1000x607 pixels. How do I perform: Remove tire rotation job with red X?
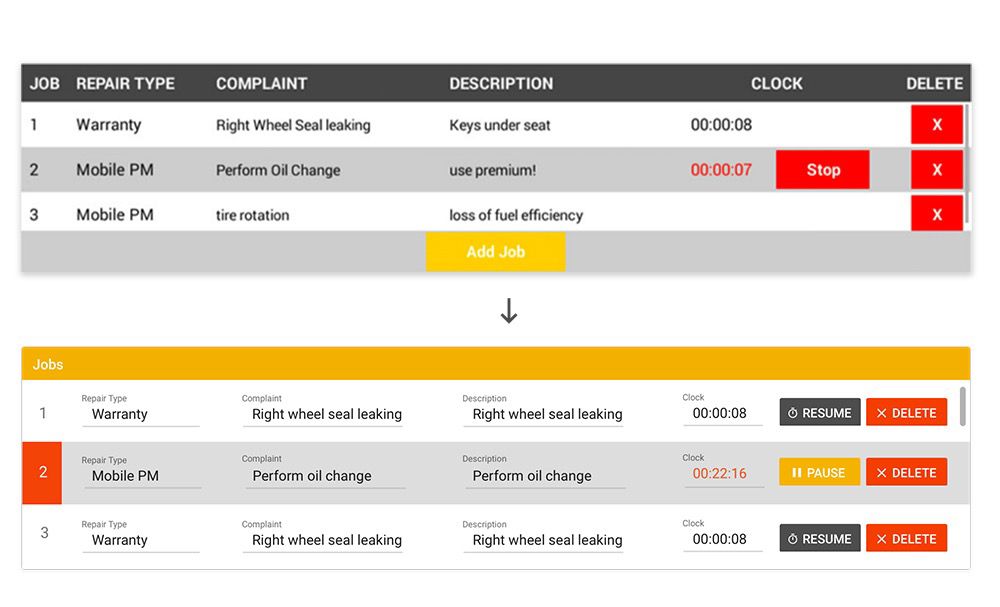click(x=936, y=214)
